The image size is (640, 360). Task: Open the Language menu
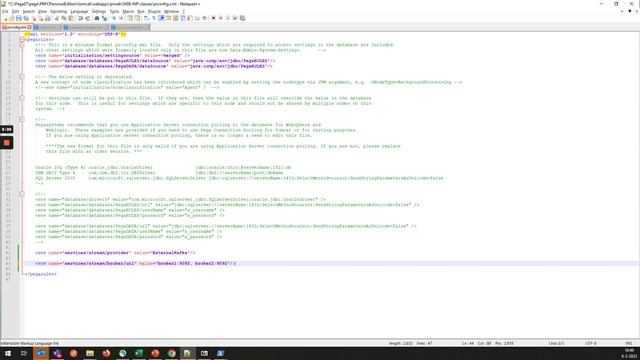79,11
